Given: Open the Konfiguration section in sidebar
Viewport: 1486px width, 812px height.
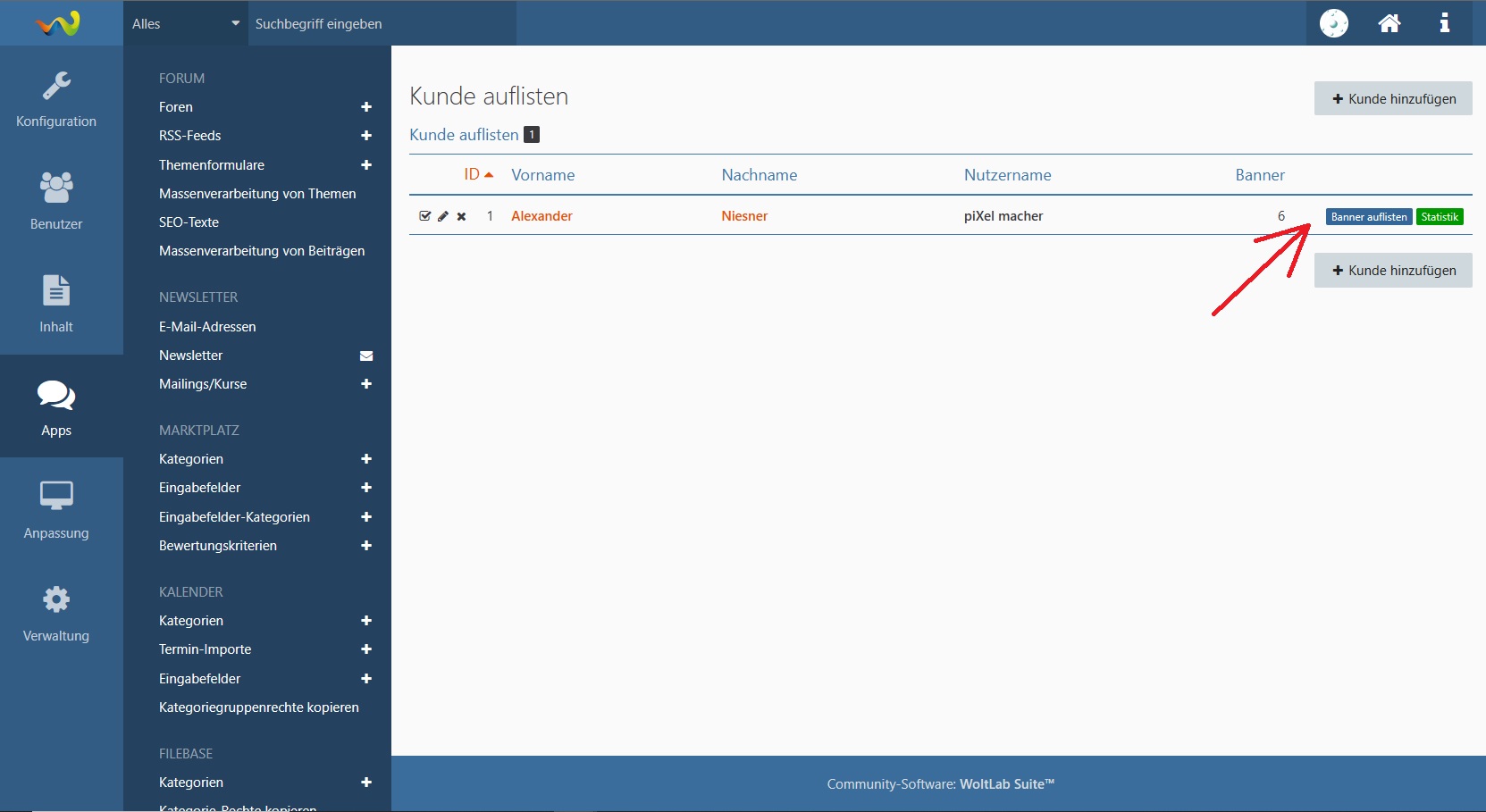Looking at the screenshot, I should pyautogui.click(x=56, y=99).
